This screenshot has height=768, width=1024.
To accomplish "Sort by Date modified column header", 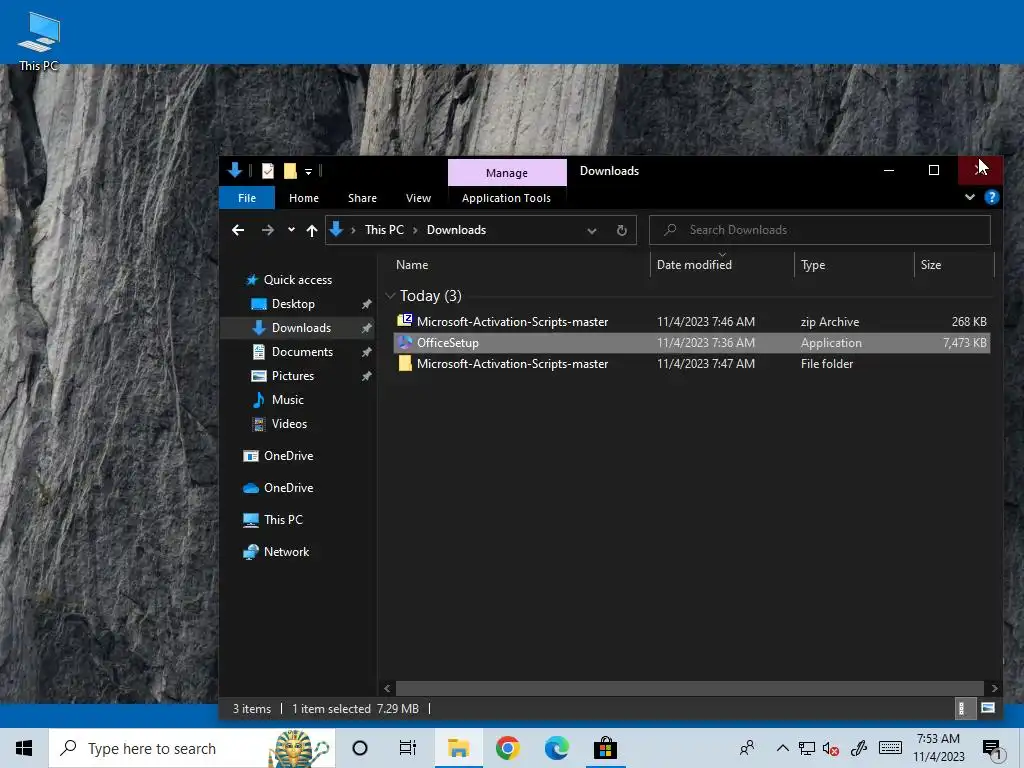I will coord(694,264).
